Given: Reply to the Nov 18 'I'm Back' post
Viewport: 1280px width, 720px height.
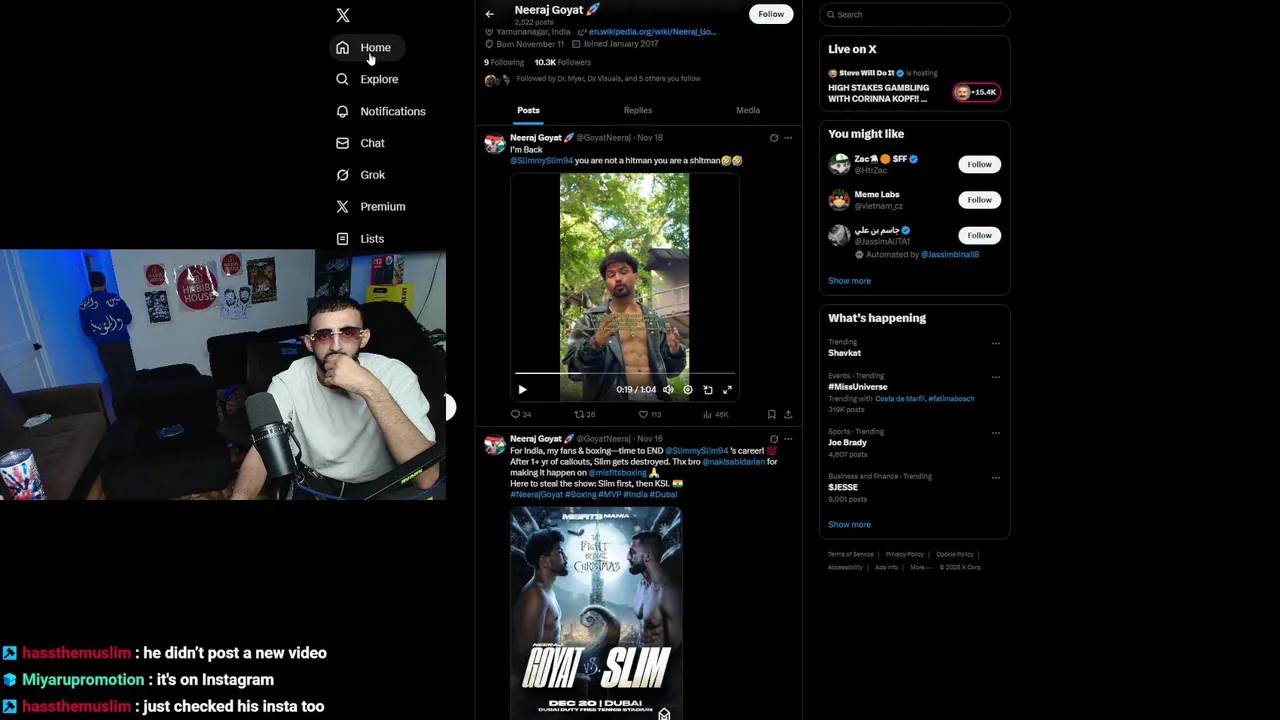Looking at the screenshot, I should [520, 414].
